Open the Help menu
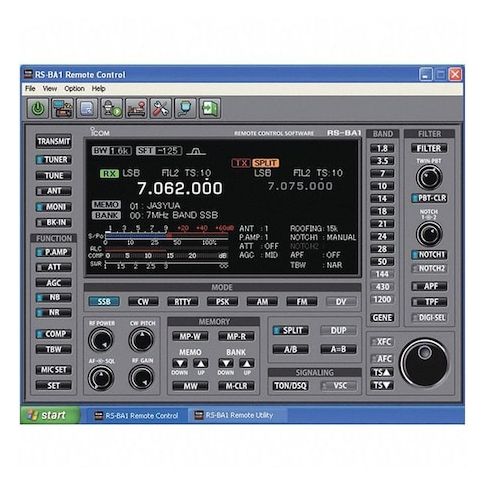Image resolution: width=485 pixels, height=485 pixels. tap(98, 89)
